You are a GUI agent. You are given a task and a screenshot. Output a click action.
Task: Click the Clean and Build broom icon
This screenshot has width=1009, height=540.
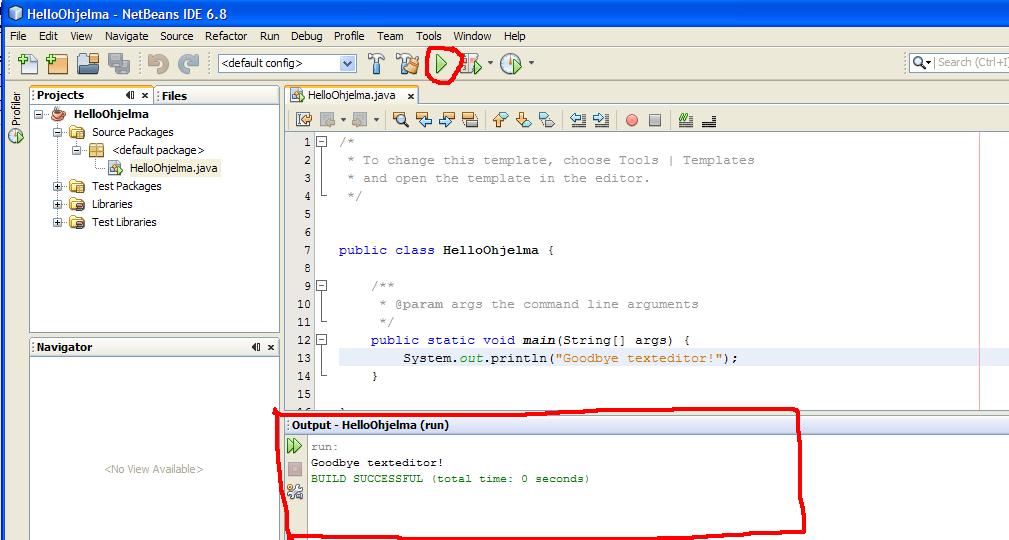click(407, 63)
